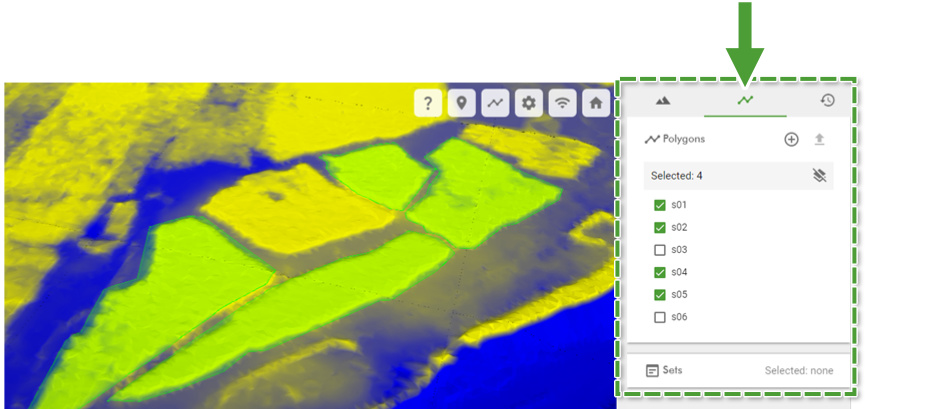Image resolution: width=931 pixels, height=409 pixels.
Task: Uncheck the s04 polygon checkbox
Action: tap(659, 272)
